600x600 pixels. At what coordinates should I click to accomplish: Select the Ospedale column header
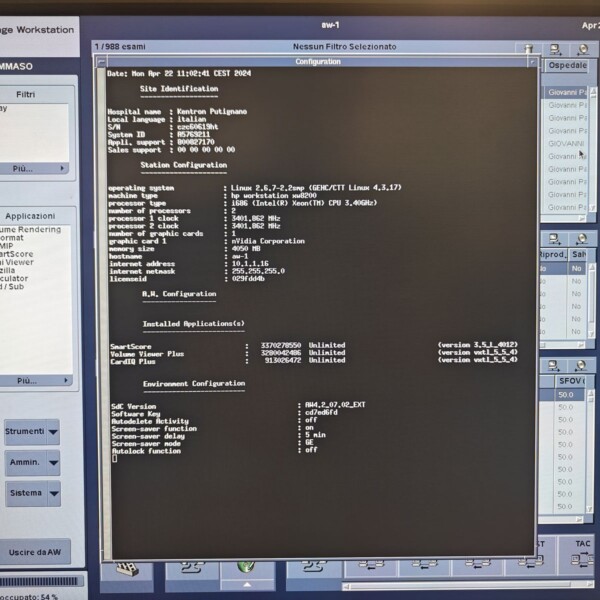click(567, 65)
